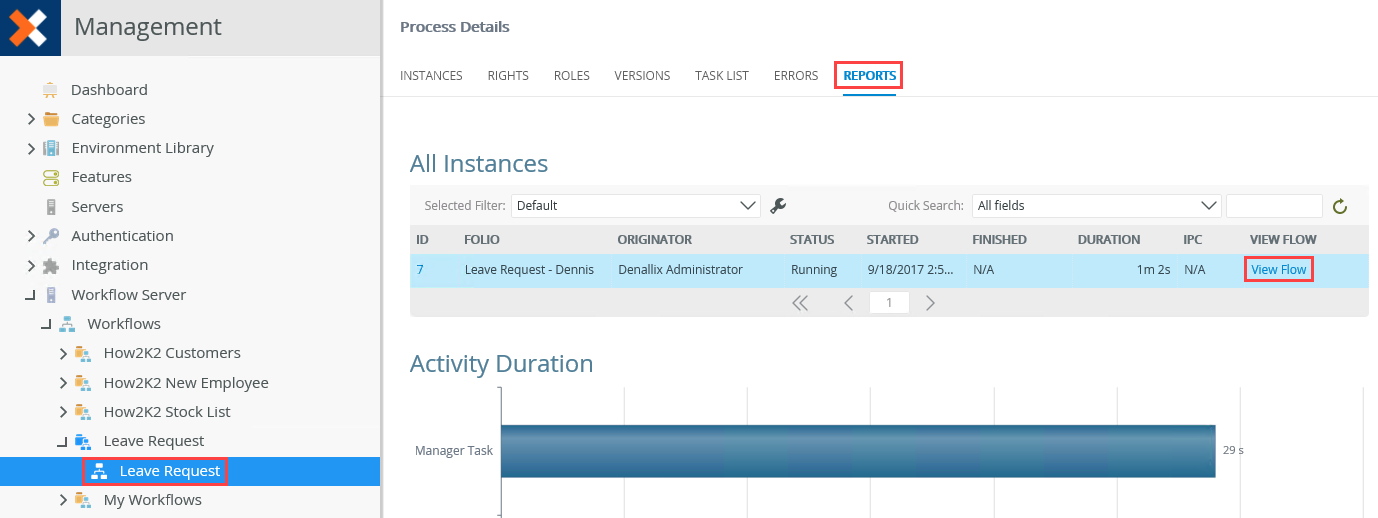Open the Quick Search fields dropdown
Screen dimensions: 1378x518
click(1096, 206)
